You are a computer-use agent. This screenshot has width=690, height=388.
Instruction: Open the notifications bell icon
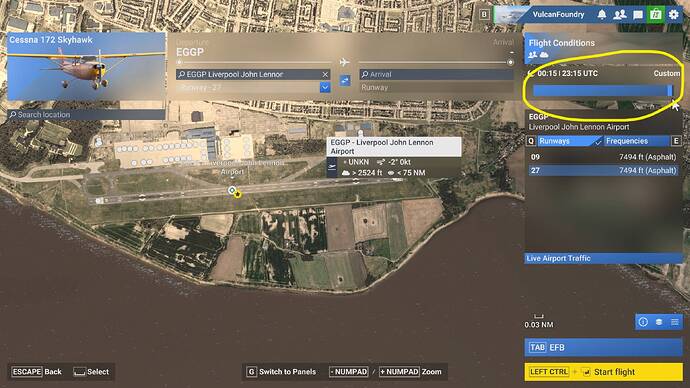click(x=602, y=15)
